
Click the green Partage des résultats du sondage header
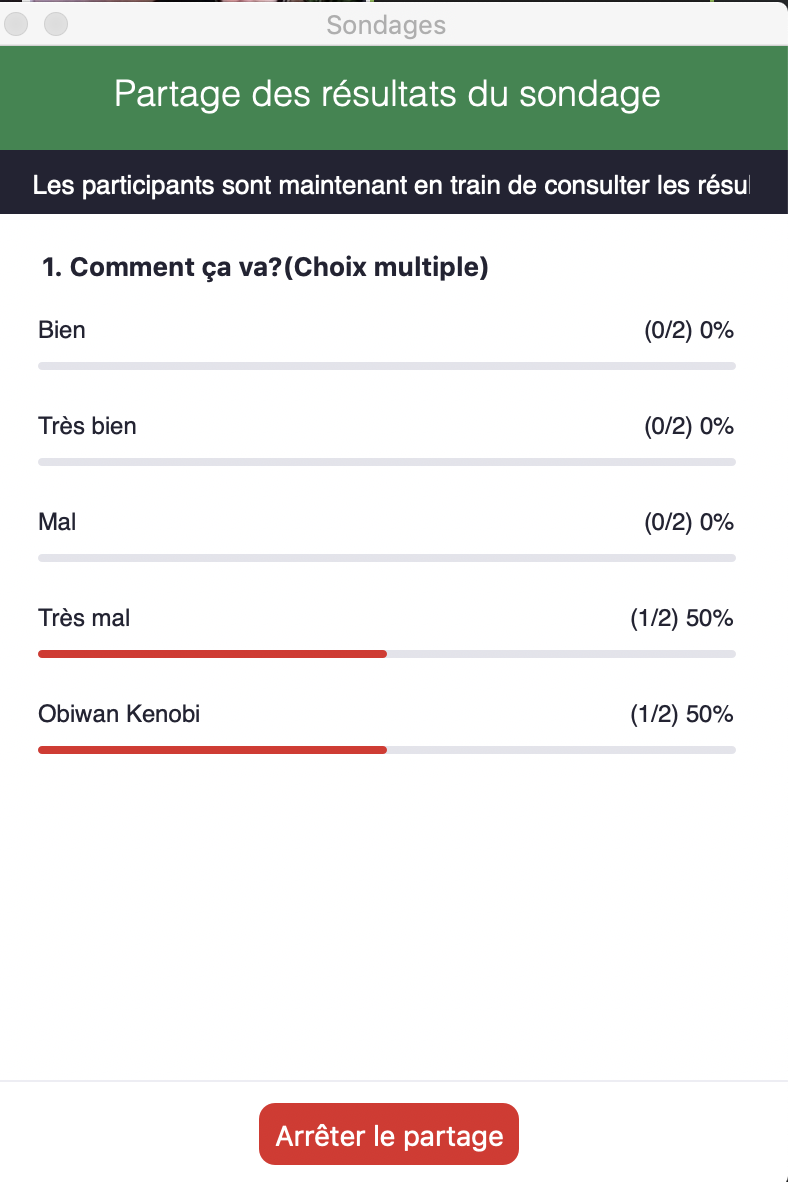[x=387, y=94]
